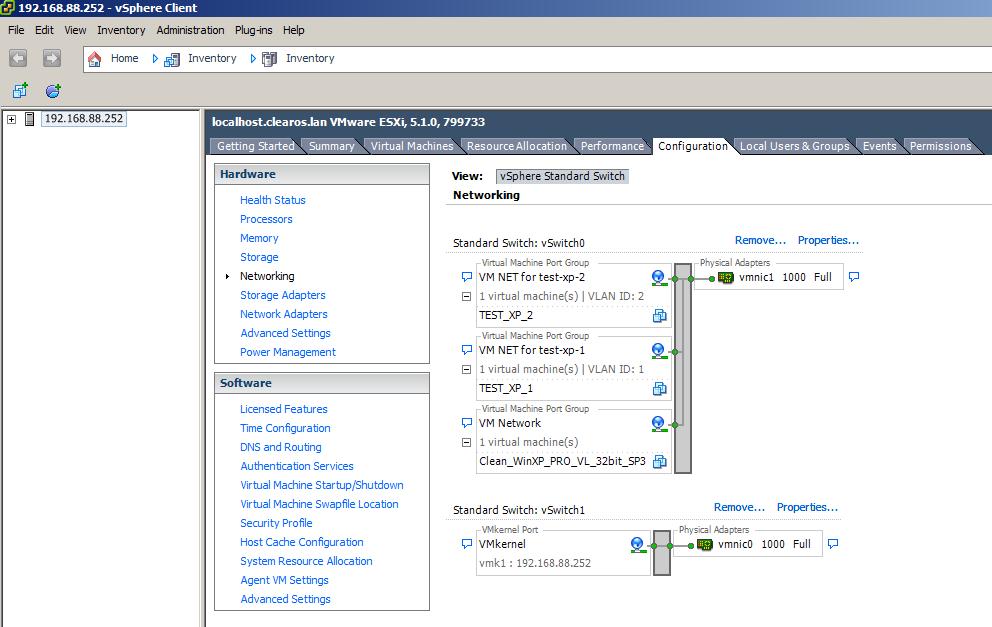
Task: Switch to Local Users & Groups tab
Action: (x=795, y=146)
